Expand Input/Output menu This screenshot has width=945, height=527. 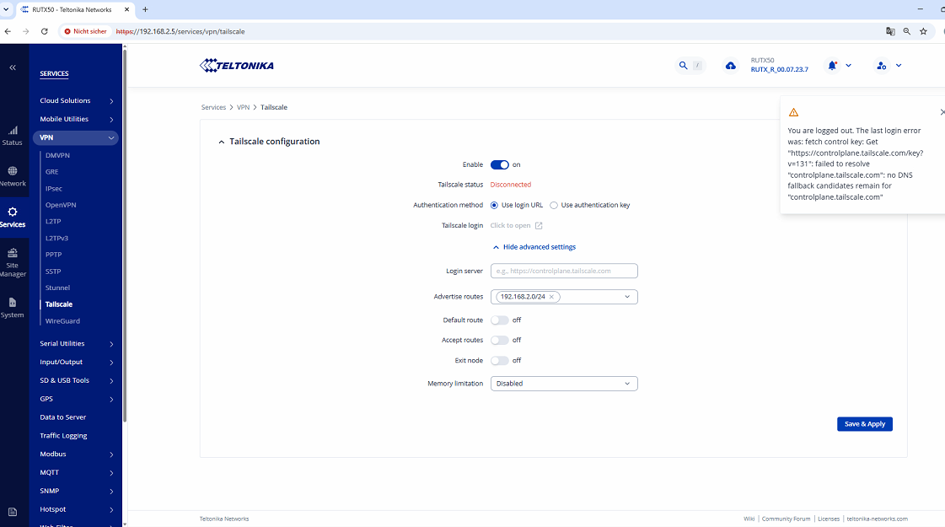(76, 362)
